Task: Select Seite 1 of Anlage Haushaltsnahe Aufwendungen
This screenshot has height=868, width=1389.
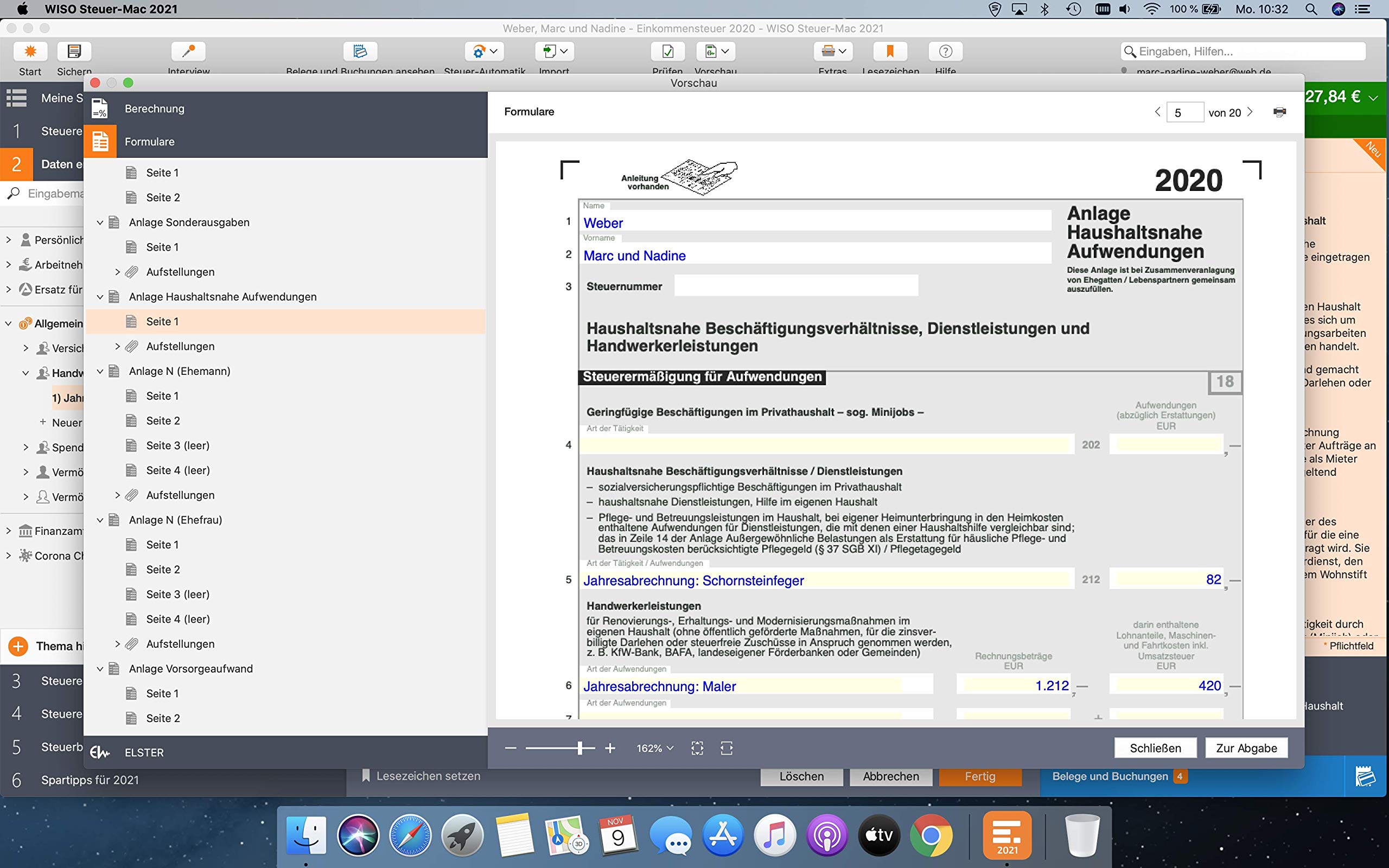Action: tap(286, 322)
